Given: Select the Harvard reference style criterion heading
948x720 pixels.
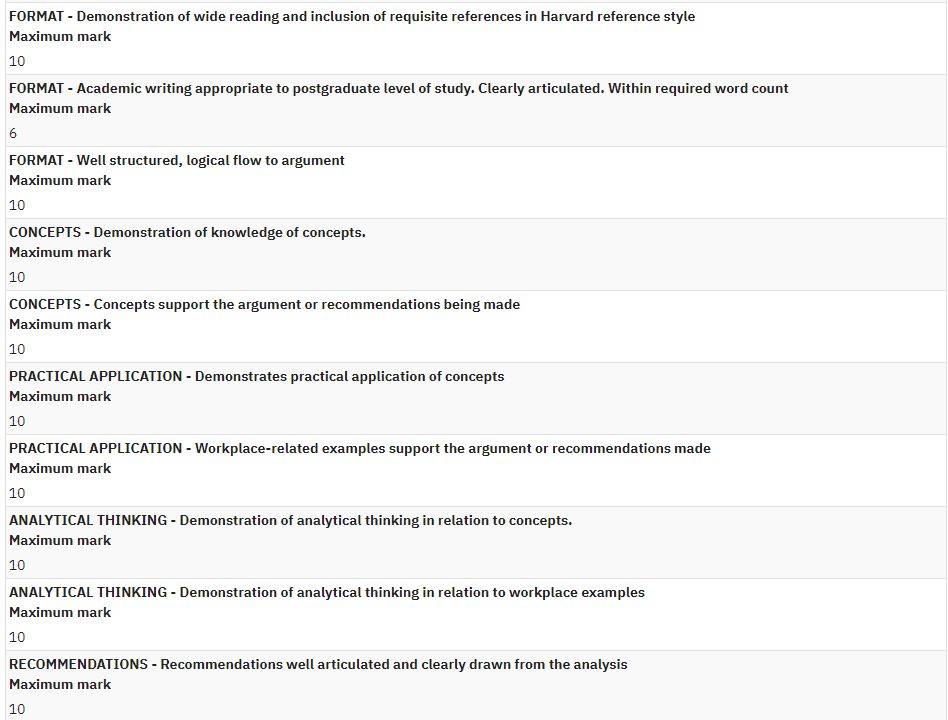Looking at the screenshot, I should [x=352, y=16].
